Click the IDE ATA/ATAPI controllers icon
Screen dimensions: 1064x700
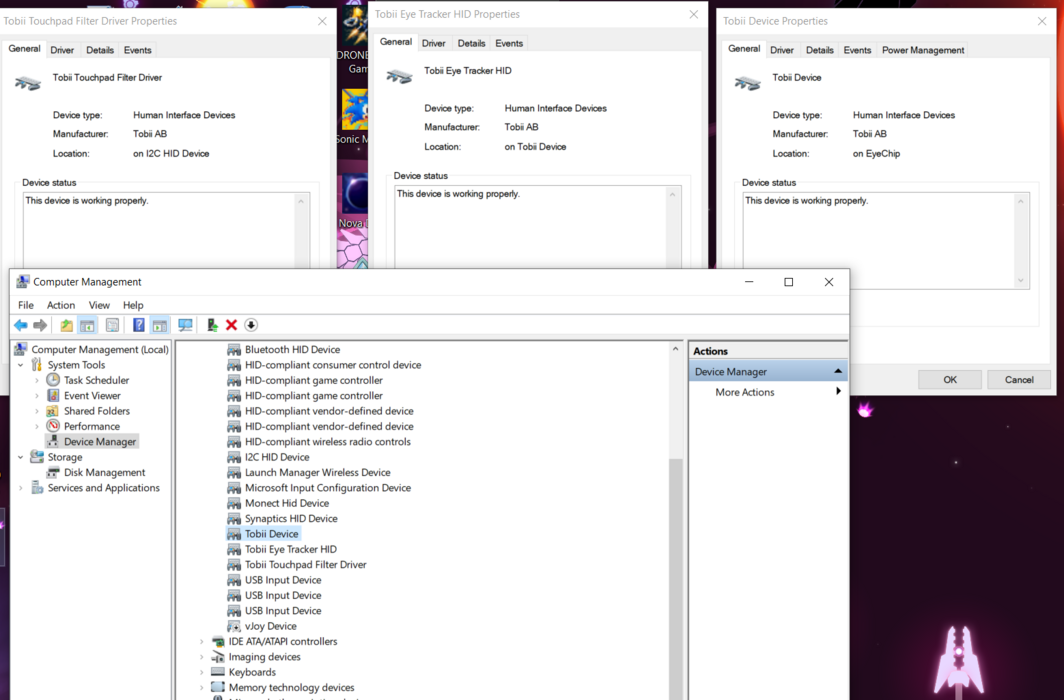point(218,642)
